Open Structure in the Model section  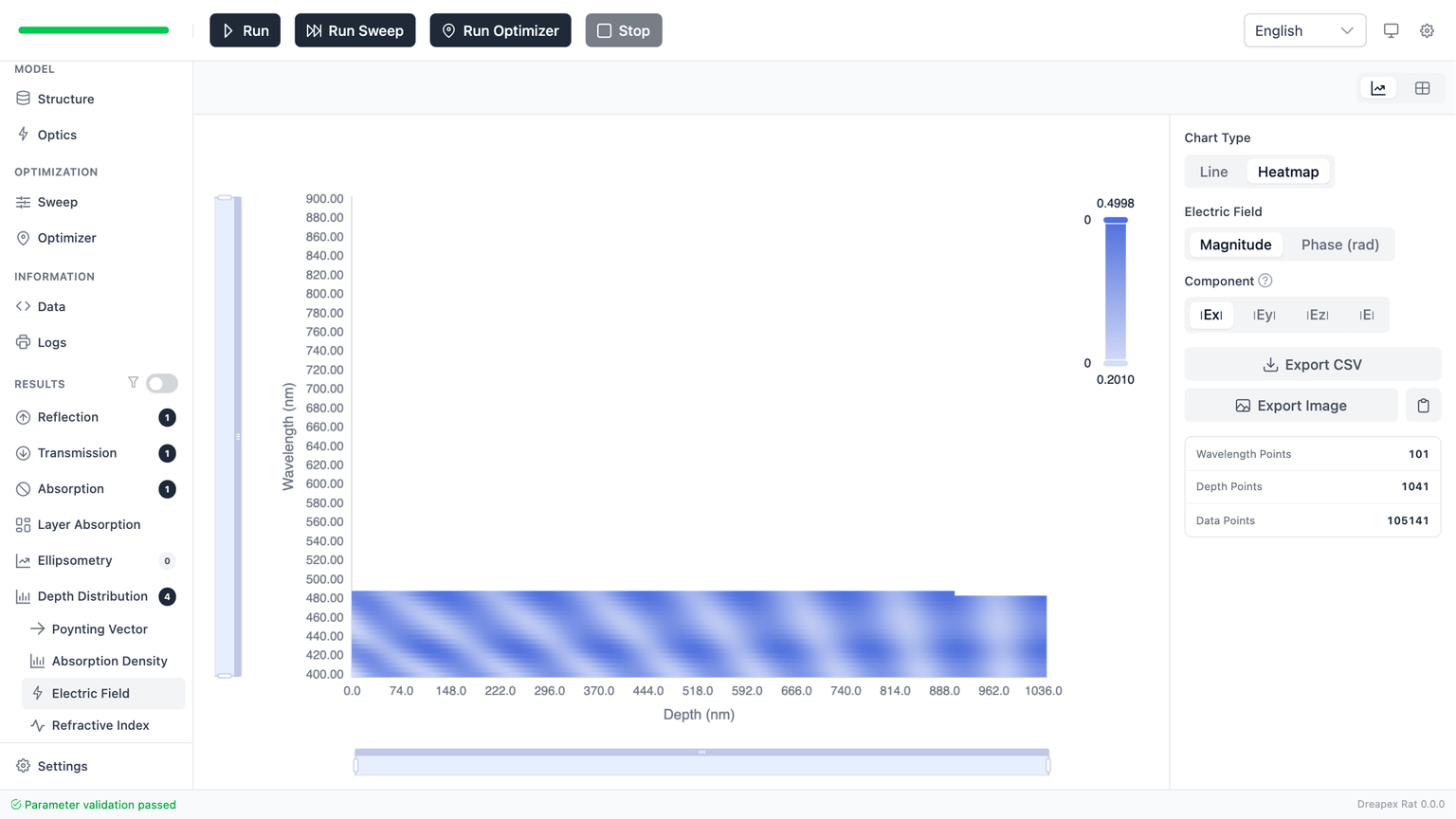[x=65, y=99]
